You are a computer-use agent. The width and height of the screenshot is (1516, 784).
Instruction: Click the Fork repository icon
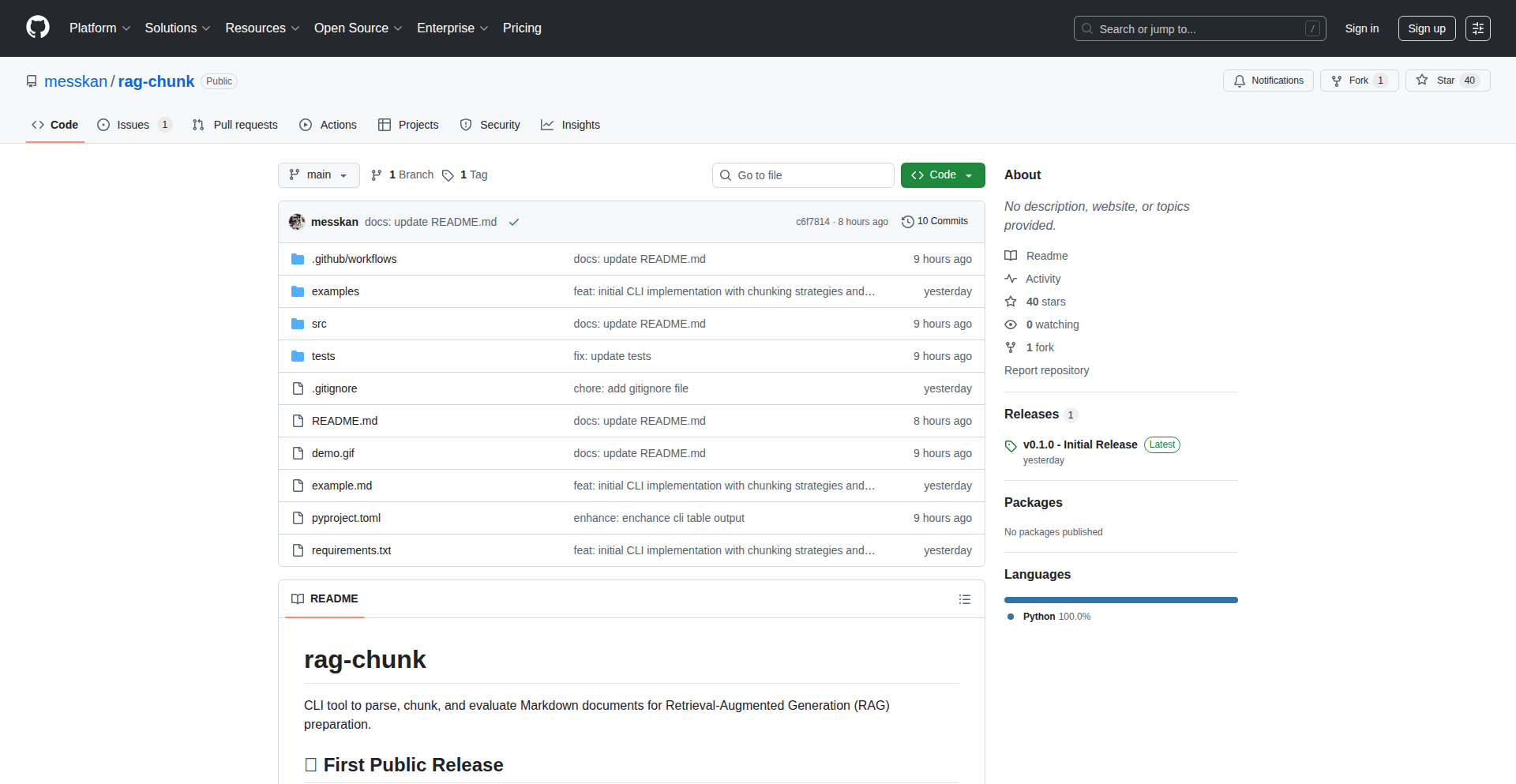[x=1337, y=81]
